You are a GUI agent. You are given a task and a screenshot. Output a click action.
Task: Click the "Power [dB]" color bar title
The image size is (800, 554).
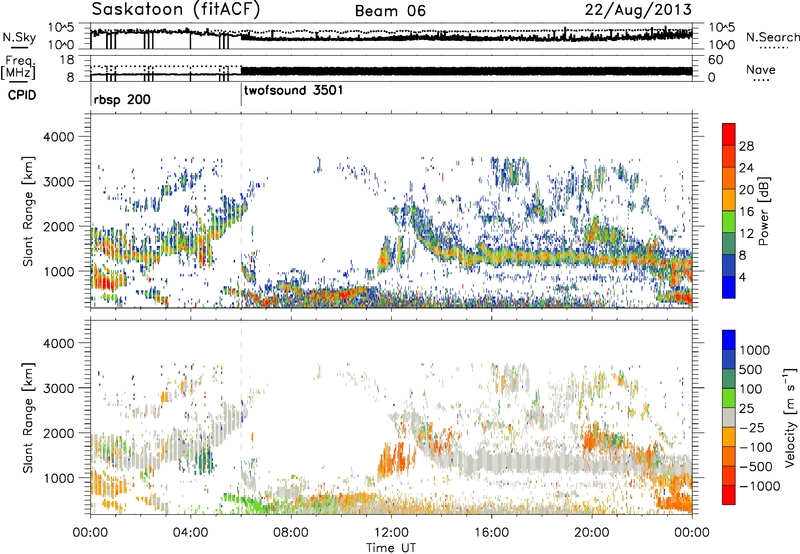coord(764,211)
